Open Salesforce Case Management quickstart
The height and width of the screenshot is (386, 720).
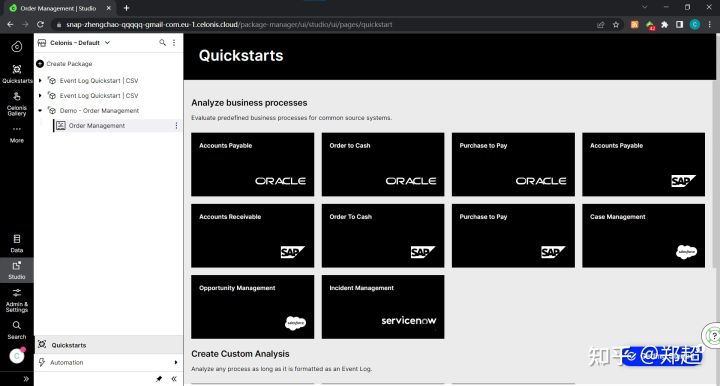(x=643, y=235)
